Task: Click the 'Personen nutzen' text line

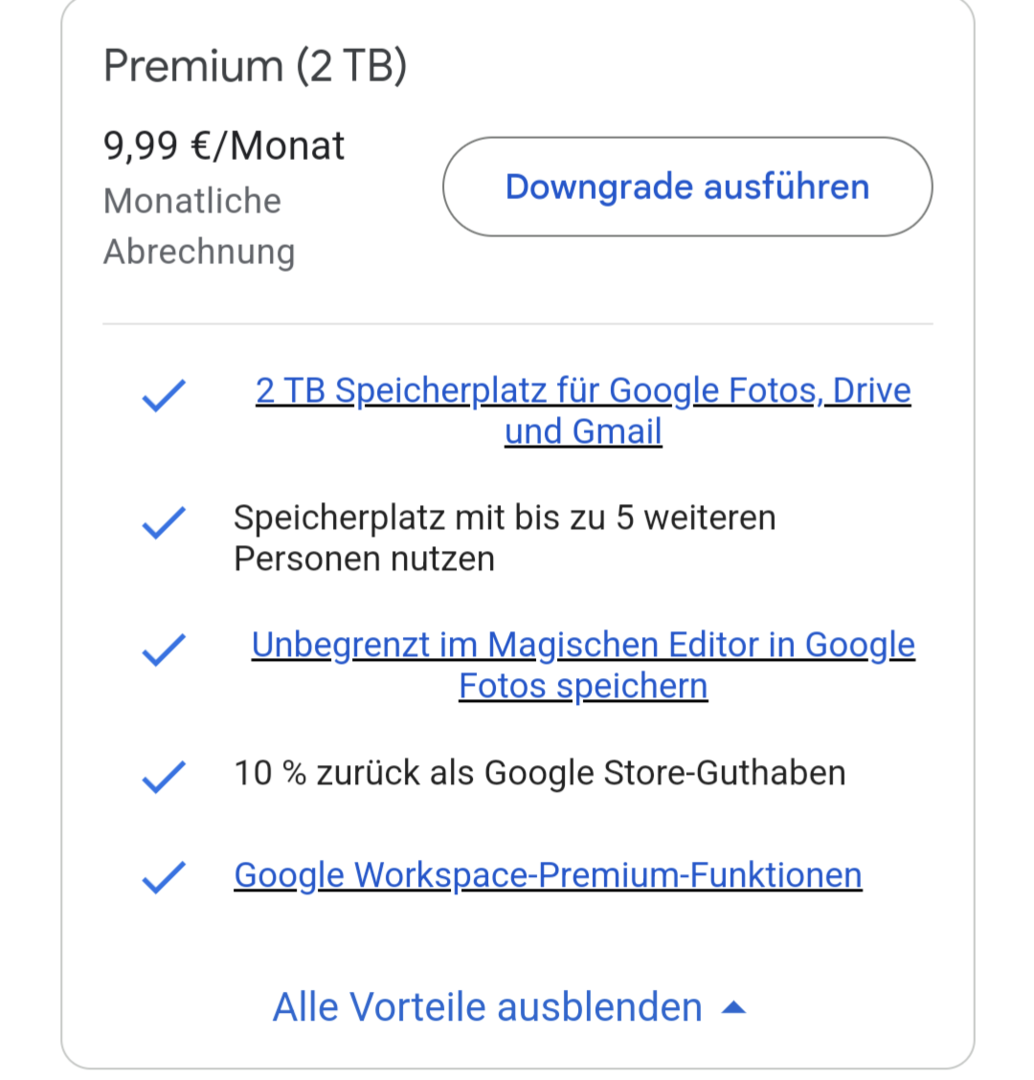Action: click(x=364, y=559)
